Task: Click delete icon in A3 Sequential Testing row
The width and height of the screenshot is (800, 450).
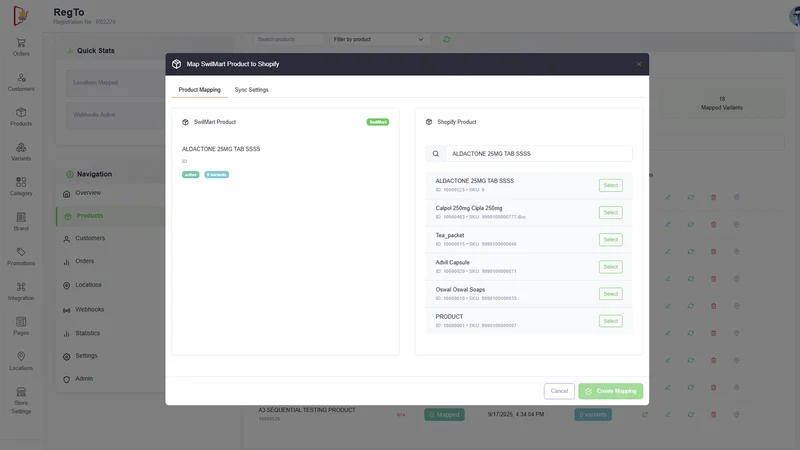Action: (713, 414)
